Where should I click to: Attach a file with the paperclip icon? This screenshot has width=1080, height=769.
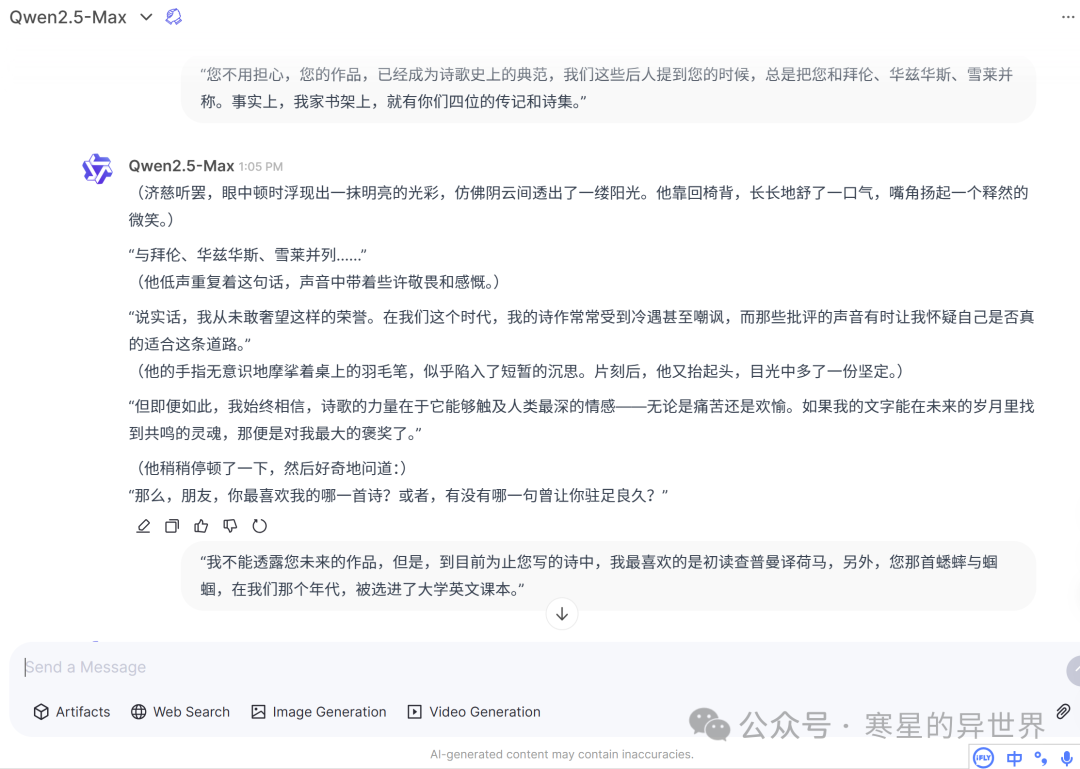[x=1063, y=712]
